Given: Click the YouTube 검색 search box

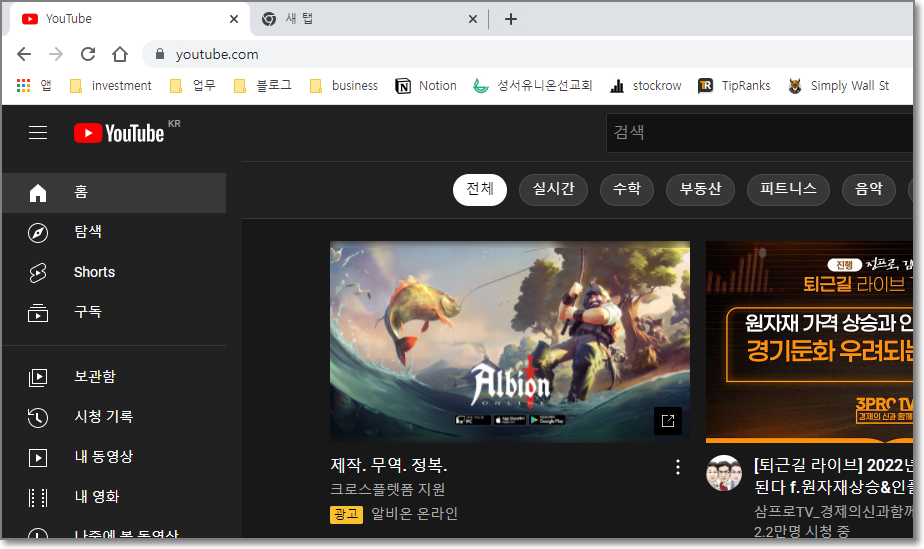Looking at the screenshot, I should [760, 133].
